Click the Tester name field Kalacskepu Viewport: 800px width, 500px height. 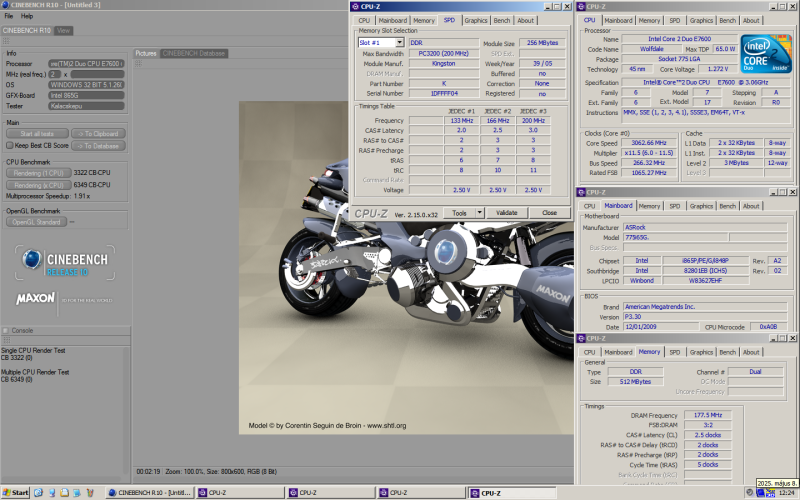(86, 106)
